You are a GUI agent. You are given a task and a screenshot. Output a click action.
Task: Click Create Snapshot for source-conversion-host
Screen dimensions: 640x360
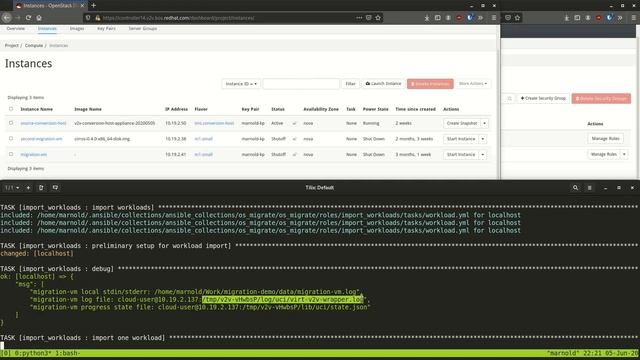coord(462,123)
